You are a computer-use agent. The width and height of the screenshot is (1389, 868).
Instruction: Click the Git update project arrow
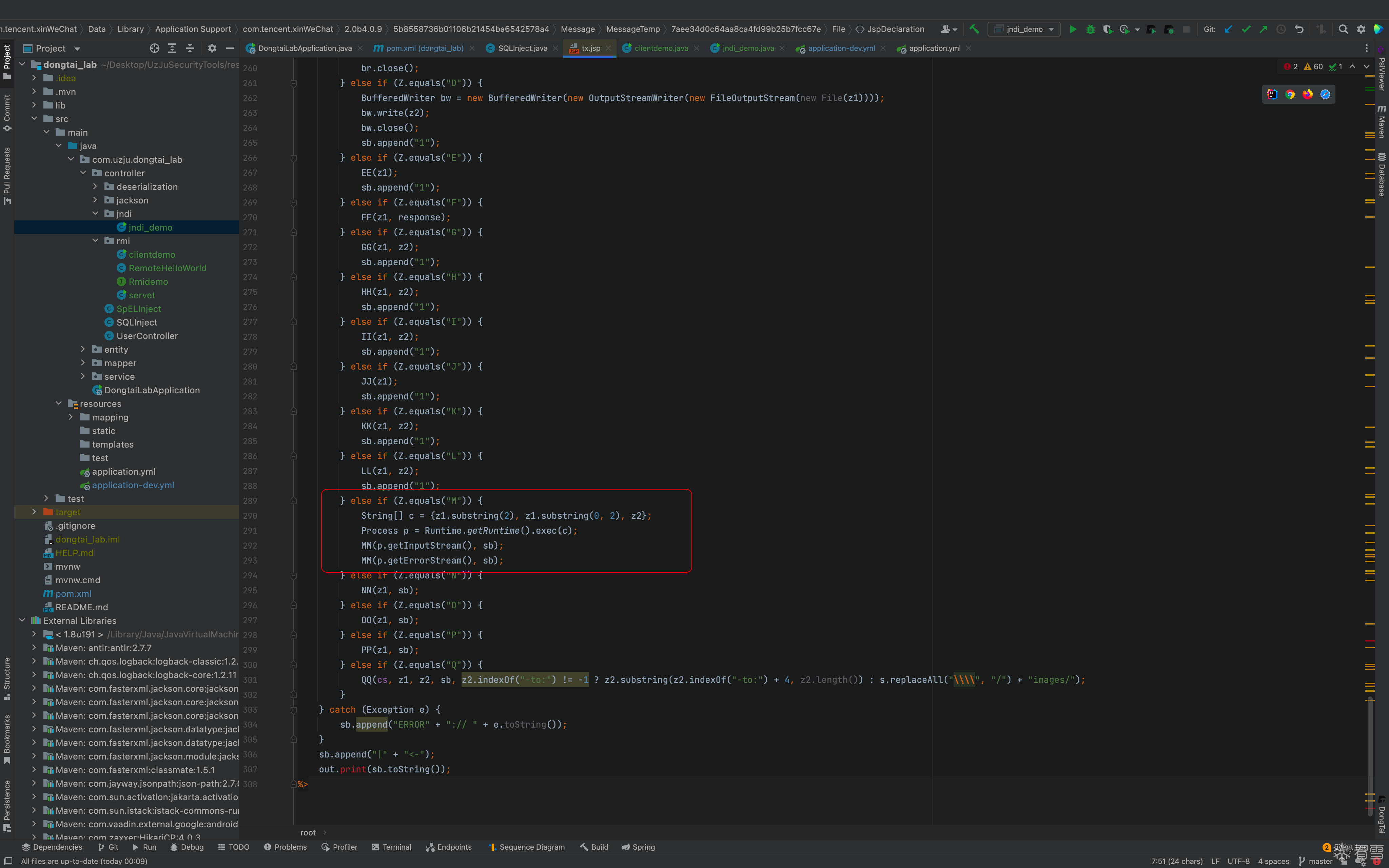(x=1228, y=29)
